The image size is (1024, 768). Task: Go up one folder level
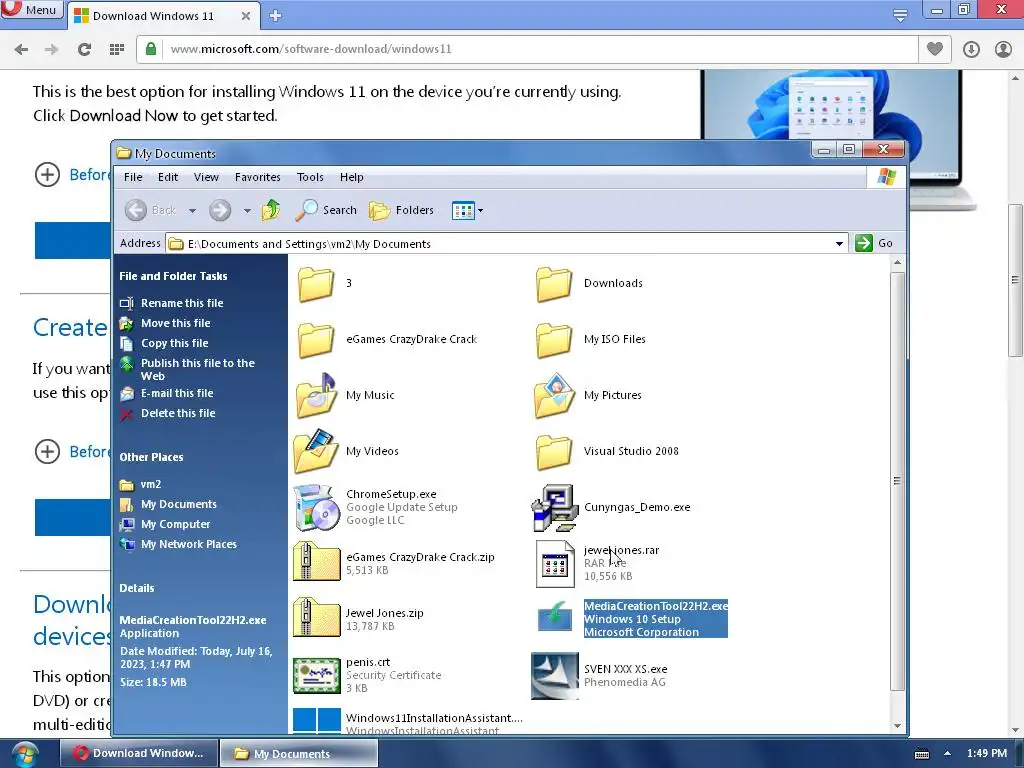(x=270, y=210)
